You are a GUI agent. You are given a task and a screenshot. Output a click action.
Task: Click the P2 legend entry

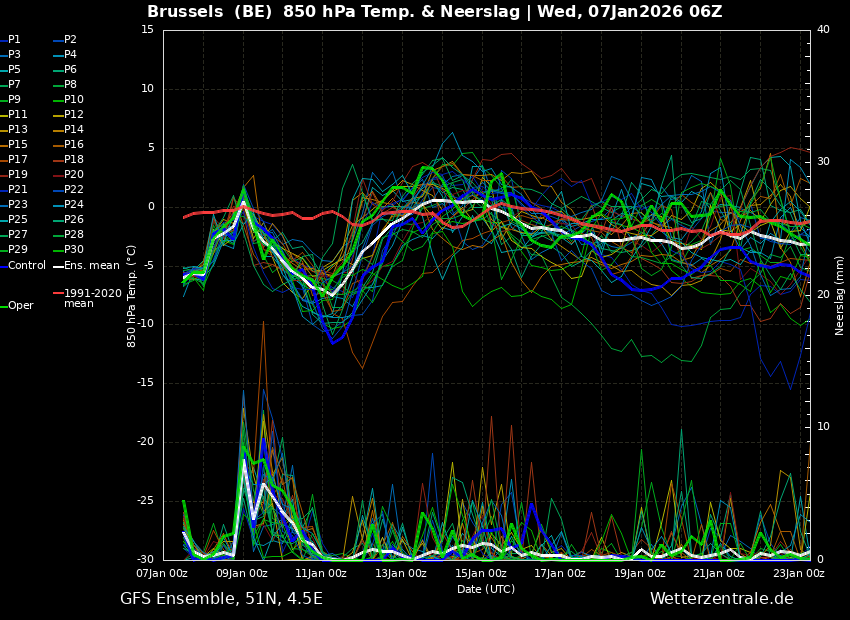click(65, 40)
